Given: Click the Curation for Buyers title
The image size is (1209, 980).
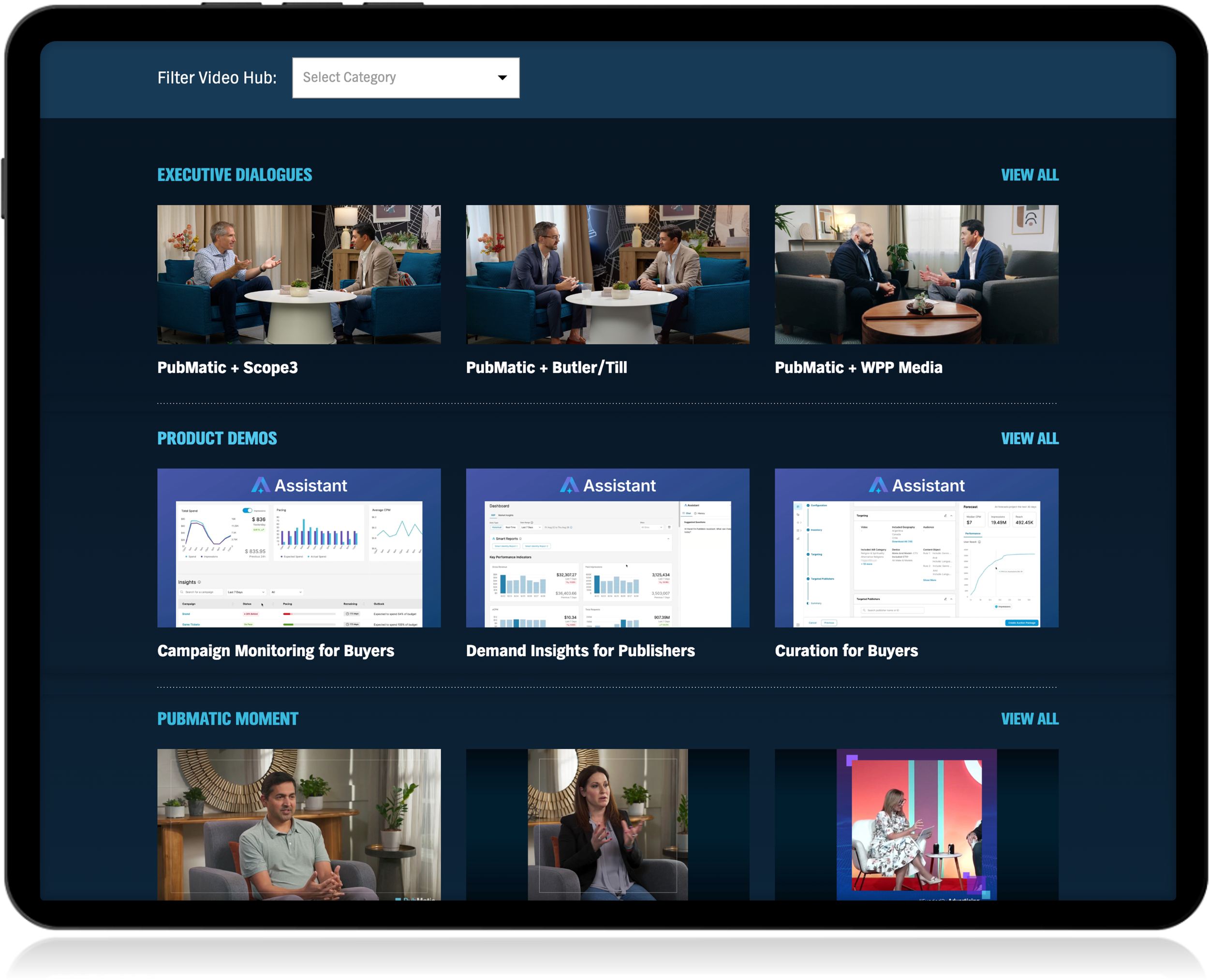Looking at the screenshot, I should 846,651.
